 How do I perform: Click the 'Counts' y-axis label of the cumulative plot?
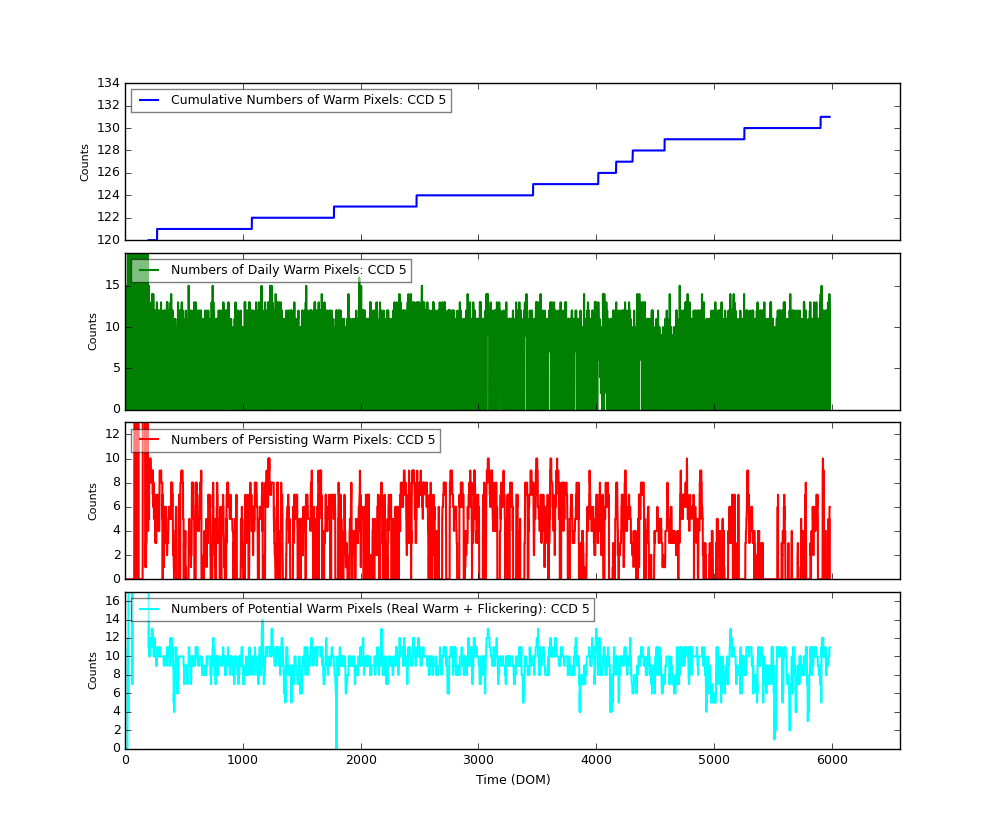tap(84, 163)
